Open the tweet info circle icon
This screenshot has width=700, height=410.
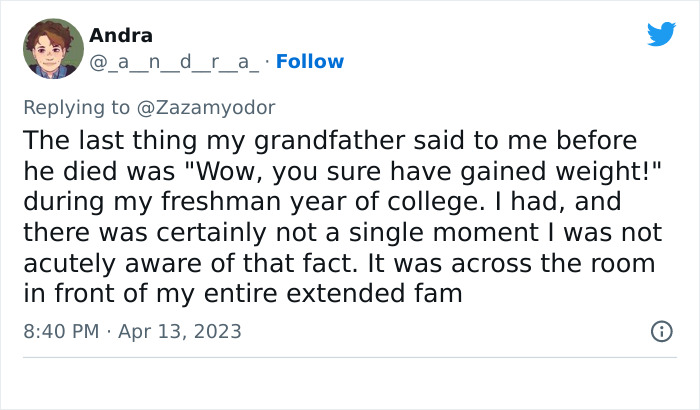tap(661, 331)
